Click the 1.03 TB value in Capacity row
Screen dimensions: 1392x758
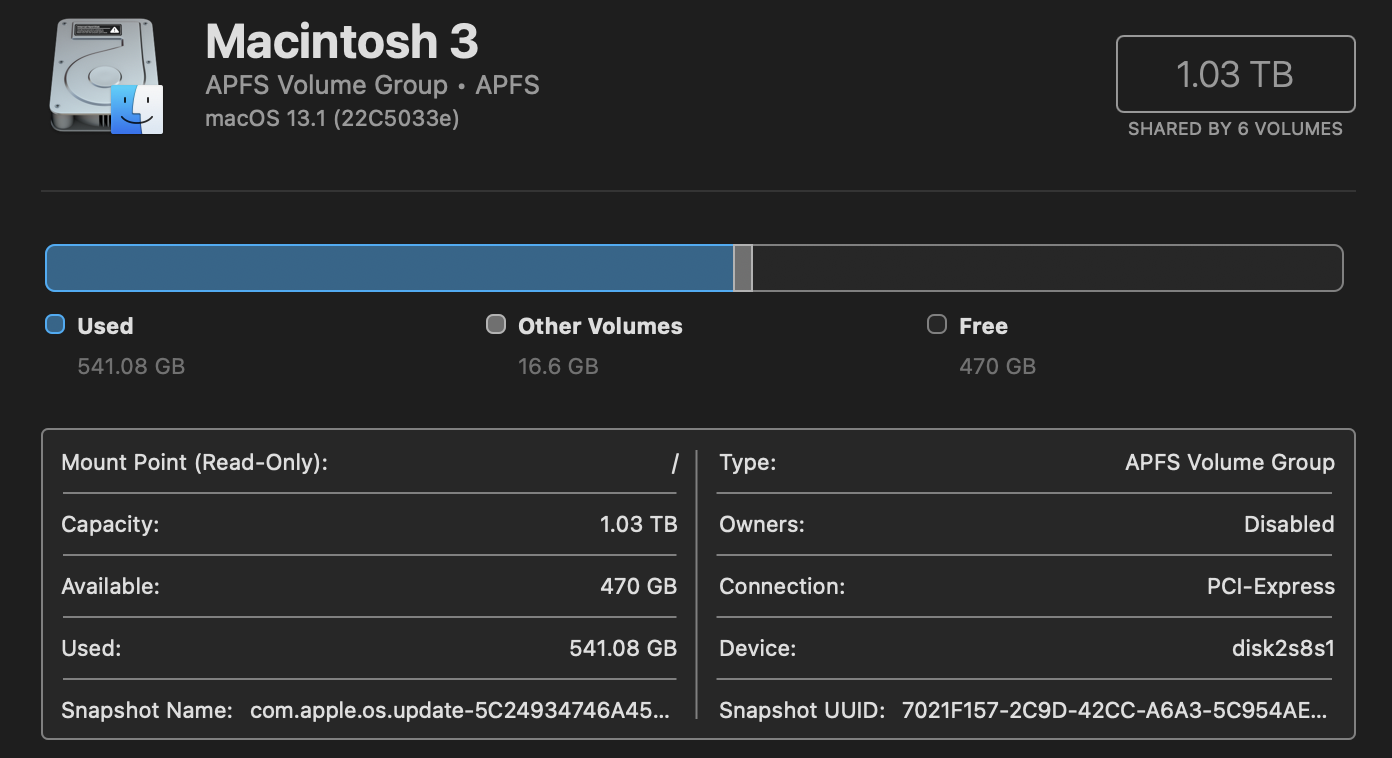[639, 524]
